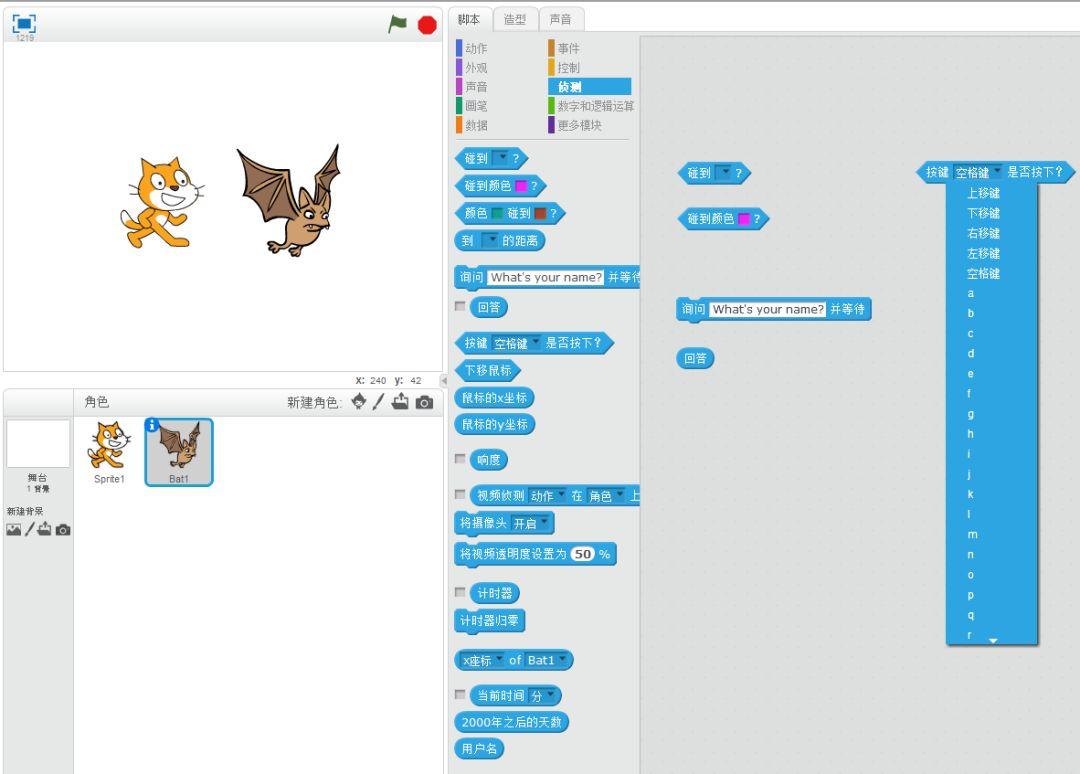Toggle the 当前时间 reporter checkbox
The width and height of the screenshot is (1080, 774).
click(460, 695)
